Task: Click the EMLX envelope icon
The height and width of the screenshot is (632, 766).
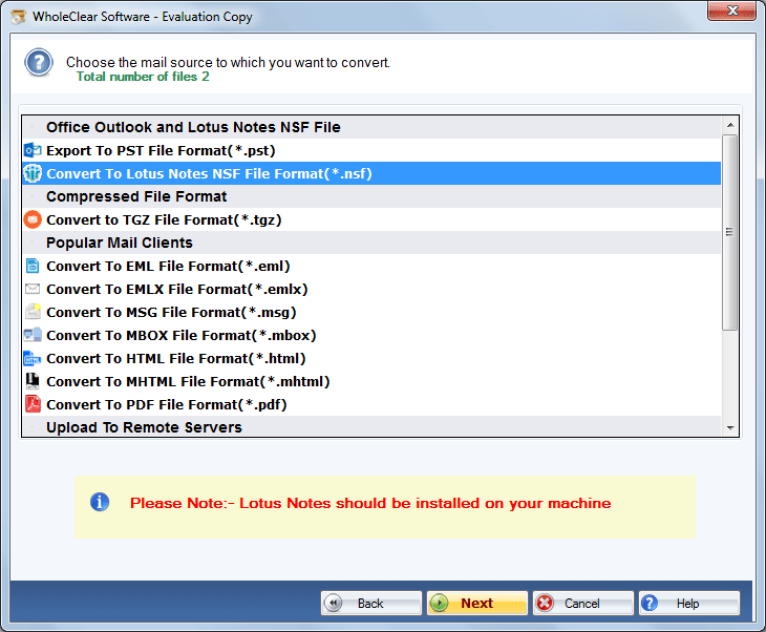Action: 32,289
